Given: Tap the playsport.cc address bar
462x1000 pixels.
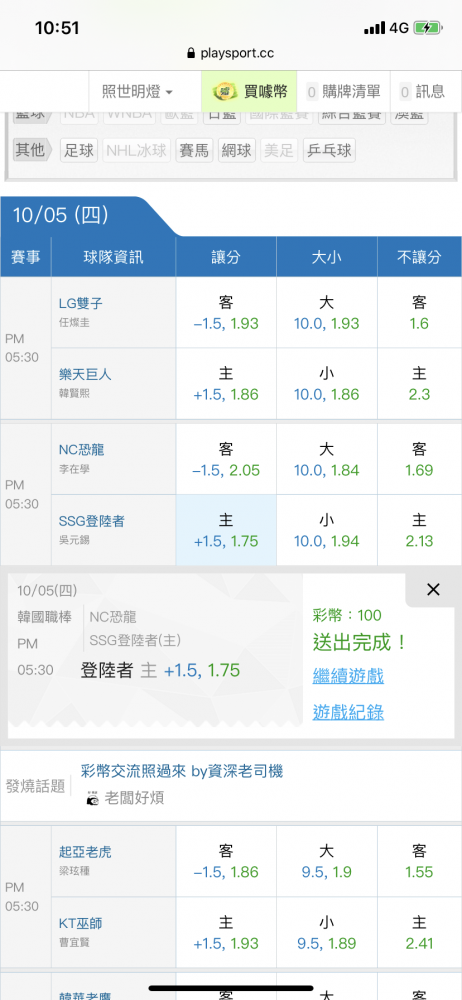Looking at the screenshot, I should click(231, 54).
